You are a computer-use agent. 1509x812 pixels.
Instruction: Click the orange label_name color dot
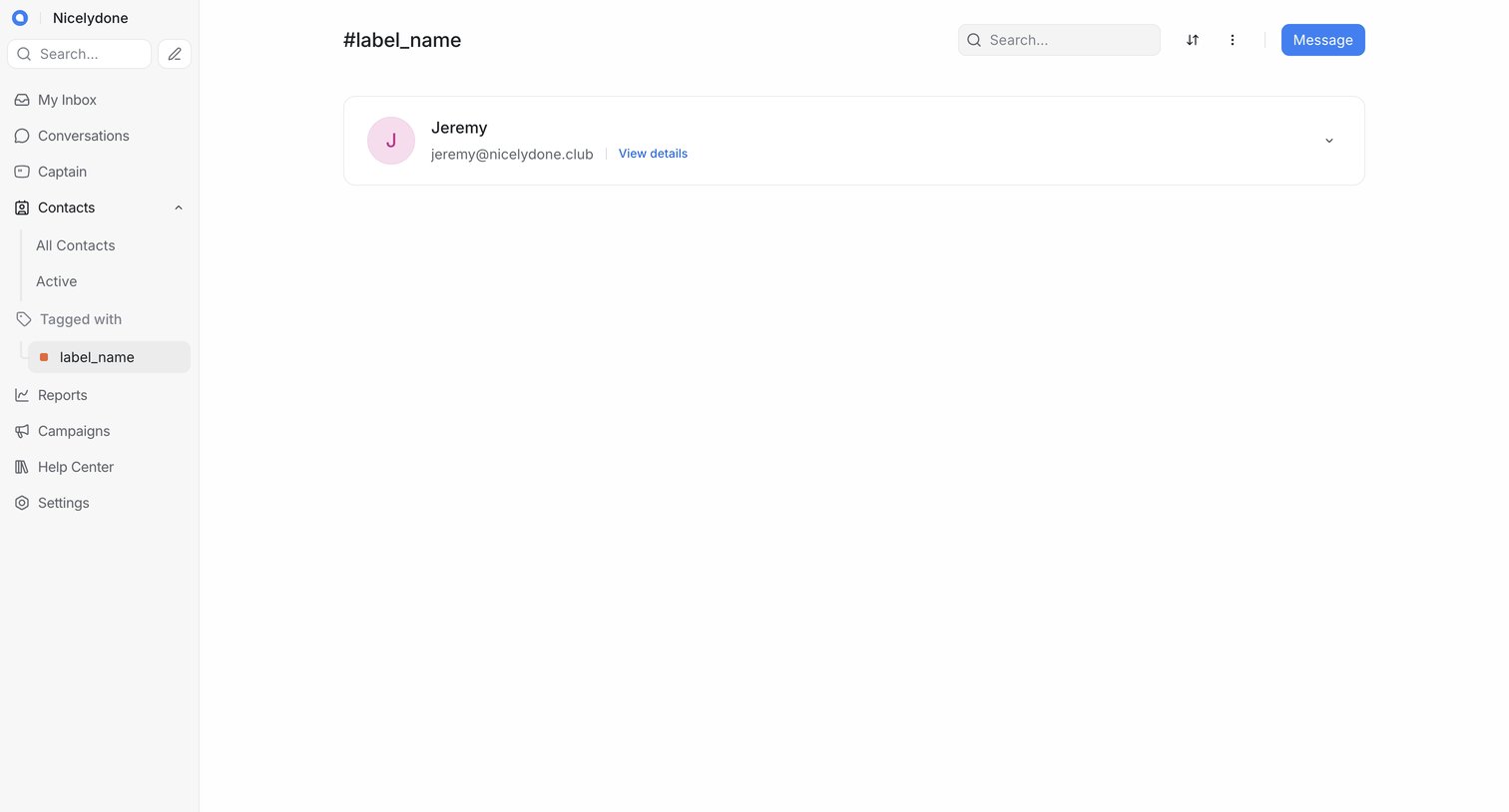tap(44, 357)
